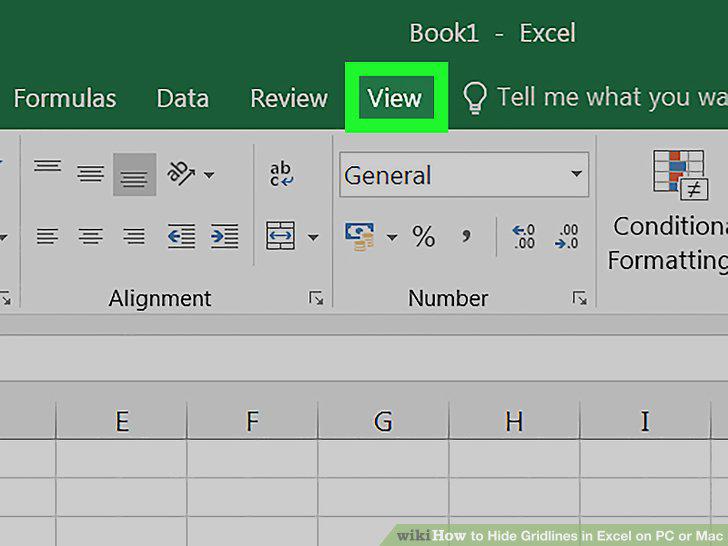Increase decimal places
The image size is (728, 546).
pyautogui.click(x=524, y=236)
